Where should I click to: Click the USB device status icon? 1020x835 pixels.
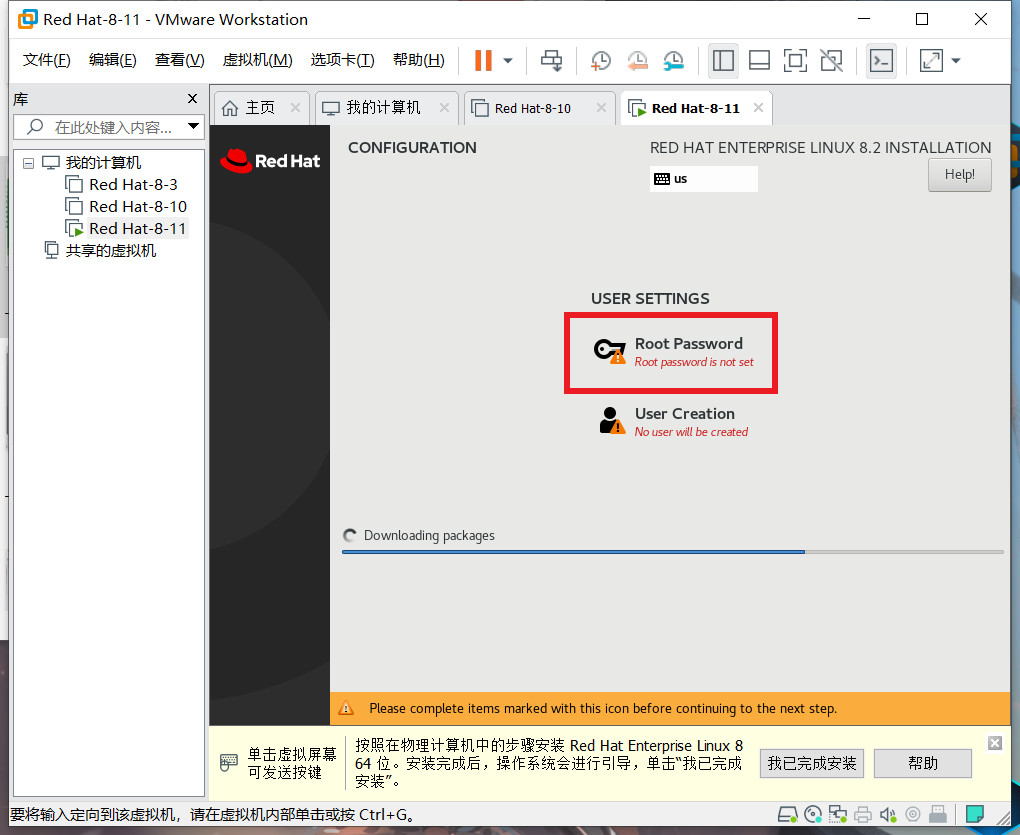click(938, 814)
